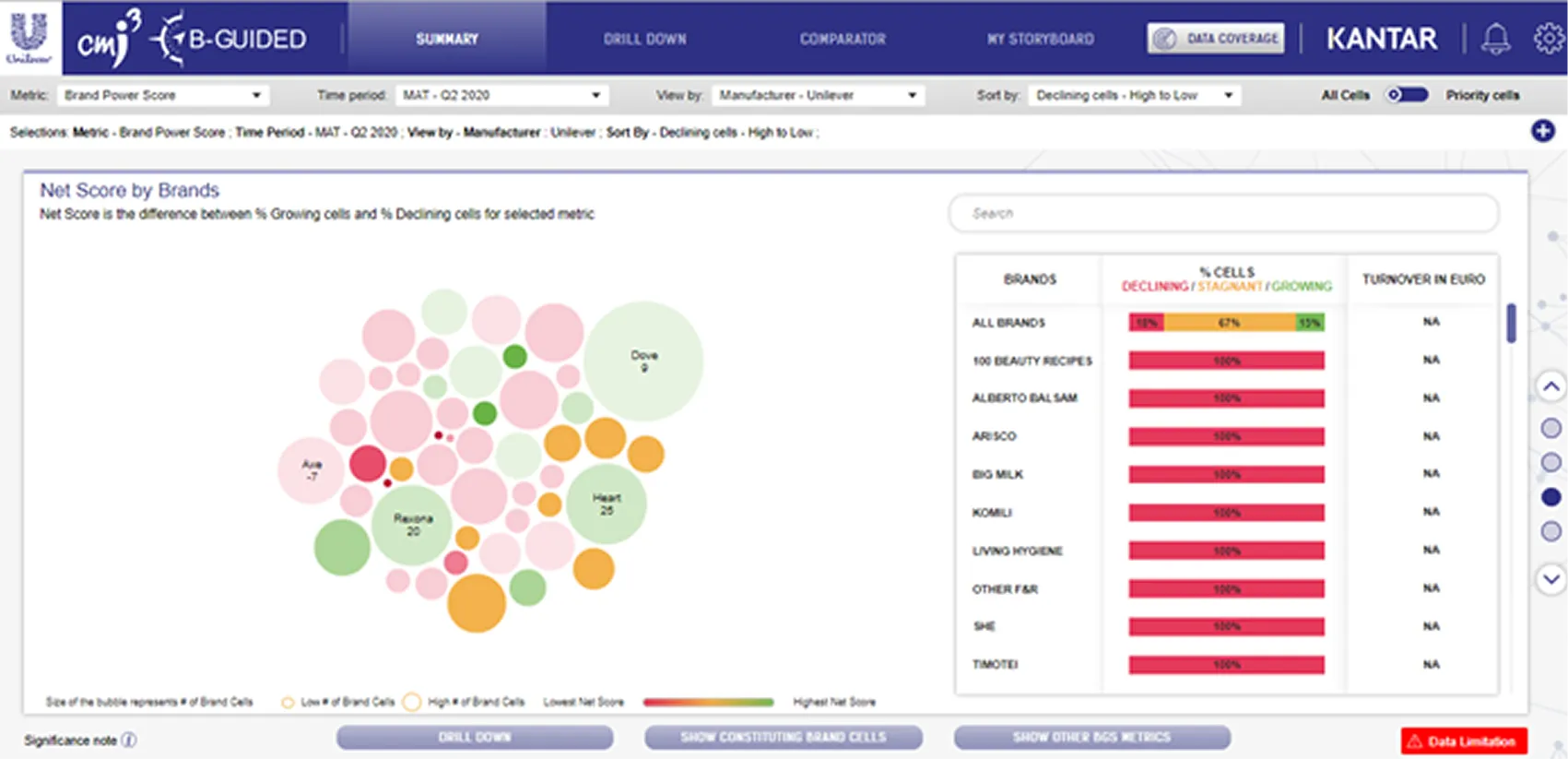Screen dimensions: 1568x759
Task: Click the Net Score color gradient legend
Action: 708,702
